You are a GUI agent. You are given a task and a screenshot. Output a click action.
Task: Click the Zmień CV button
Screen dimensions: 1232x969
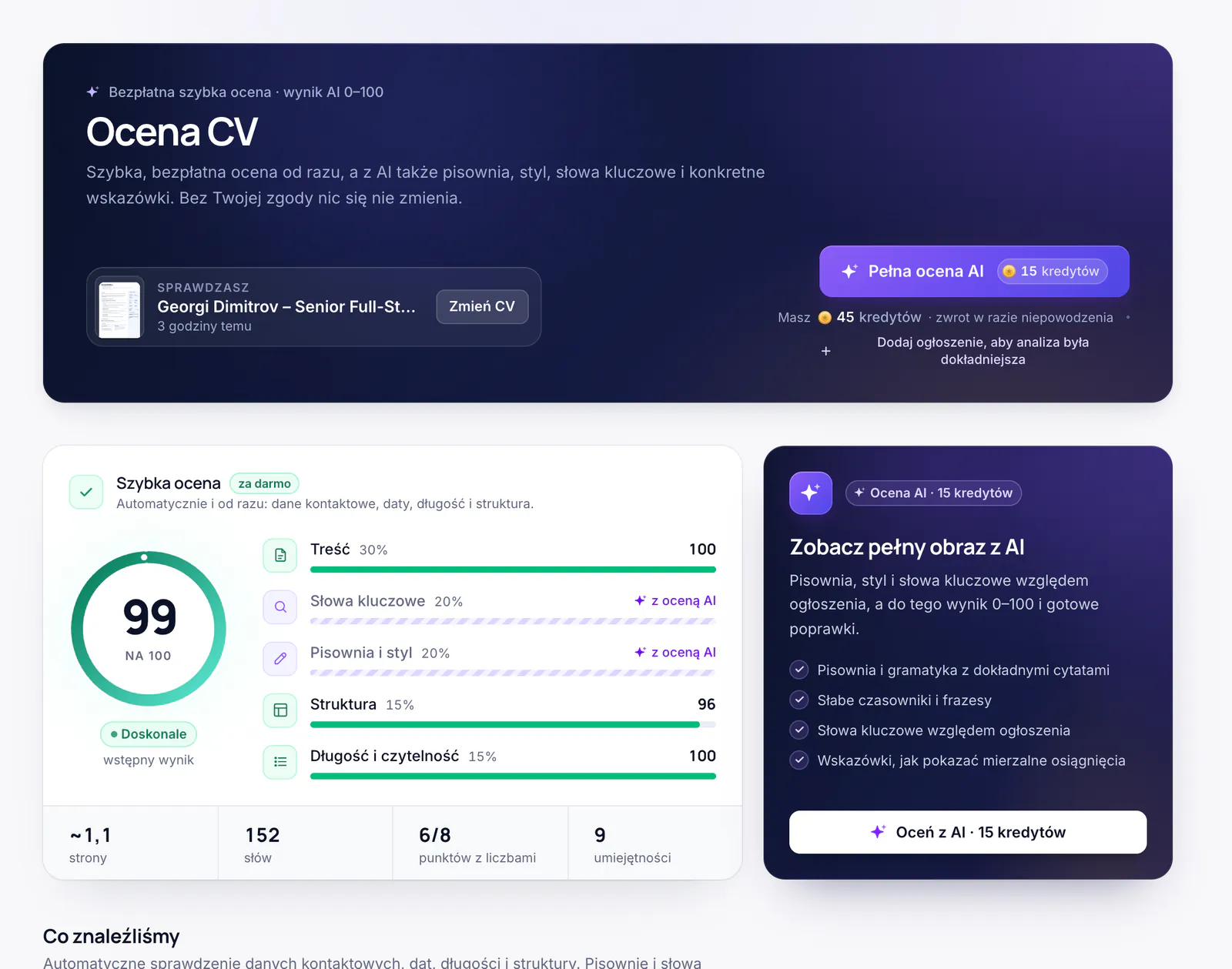pos(482,306)
